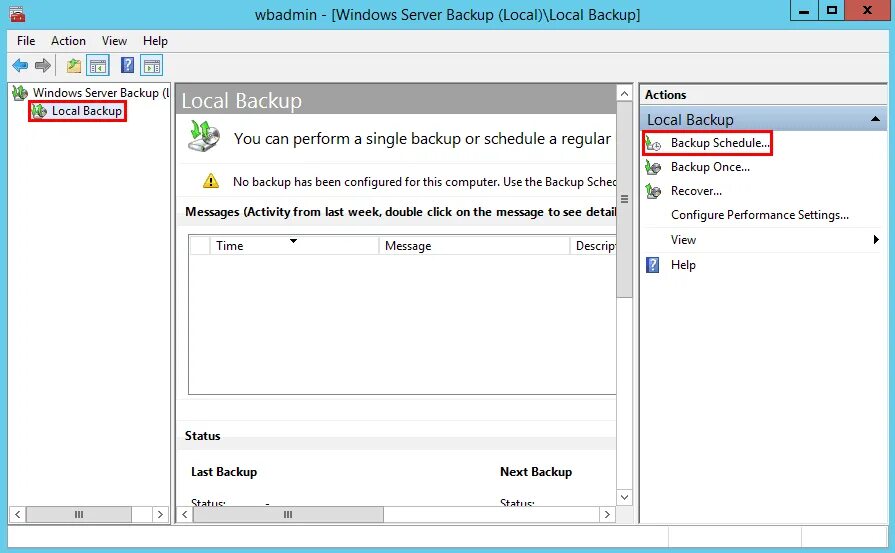Click the 'No backup has been configured' warning text
Viewport: 895px width, 553px height.
click(x=425, y=181)
